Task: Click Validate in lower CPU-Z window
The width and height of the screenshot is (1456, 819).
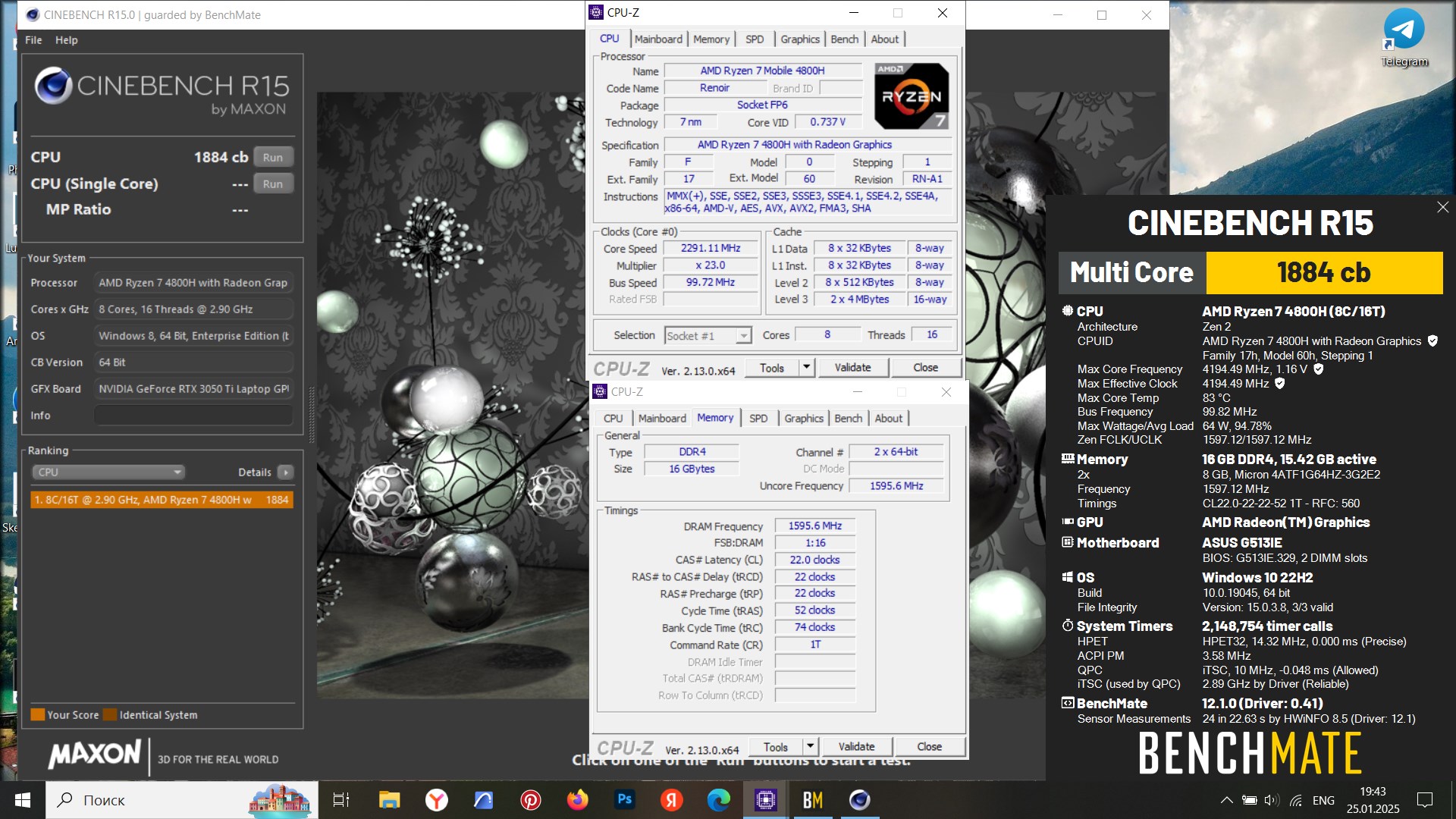Action: coord(856,747)
